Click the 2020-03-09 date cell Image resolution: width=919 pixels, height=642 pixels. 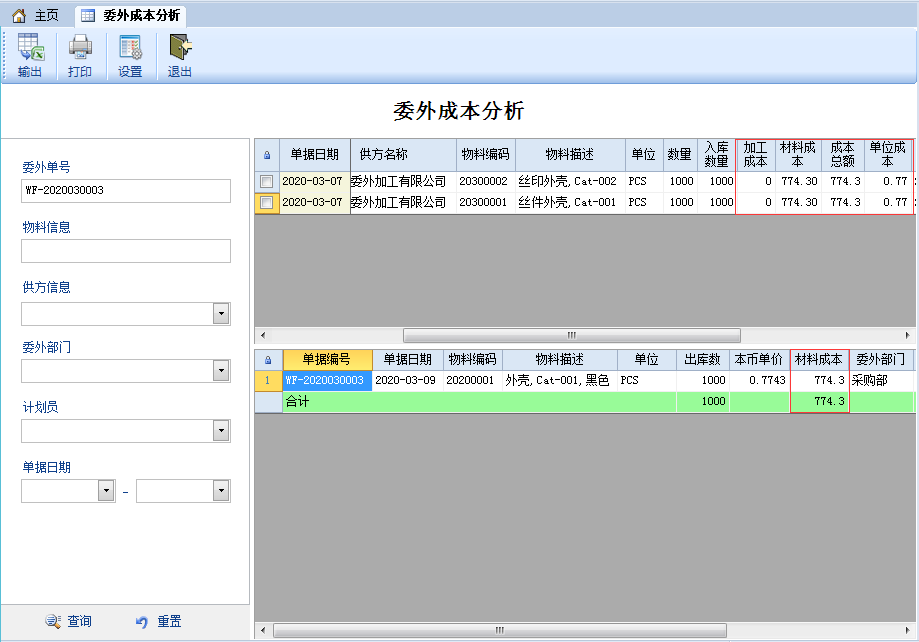pos(408,381)
